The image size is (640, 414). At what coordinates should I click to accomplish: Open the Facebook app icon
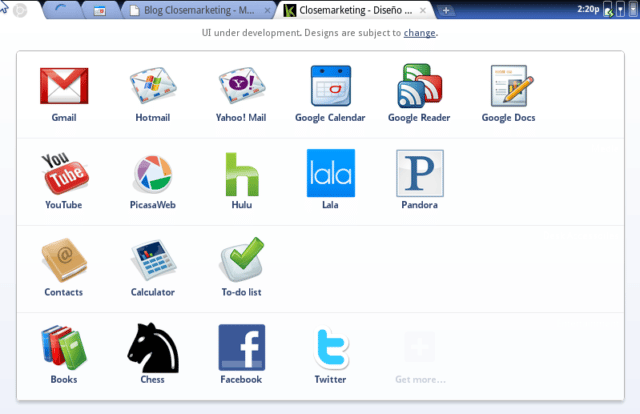(242, 347)
